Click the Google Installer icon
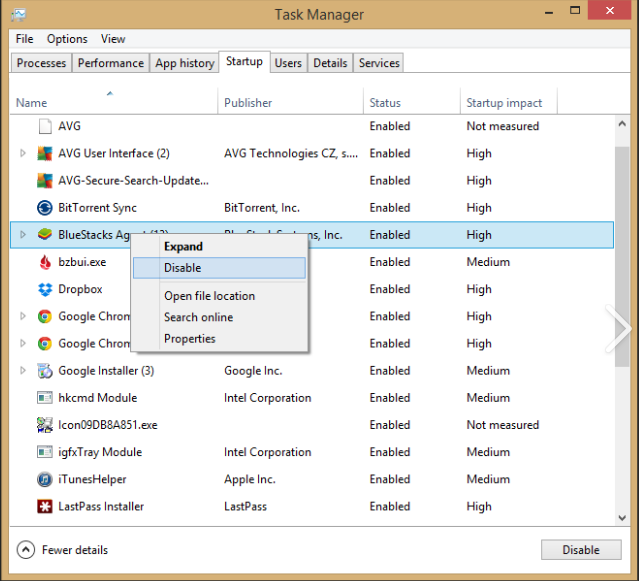Viewport: 639px width, 581px height. [44, 371]
